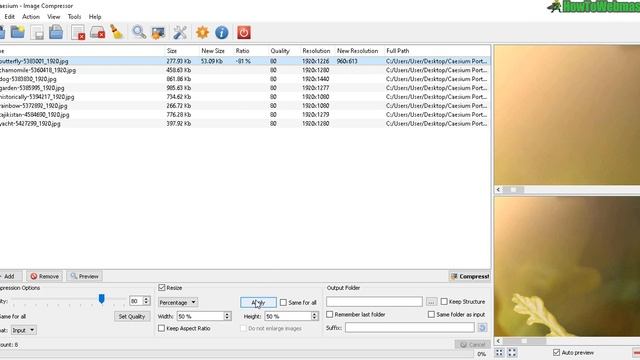The height and width of the screenshot is (360, 640).
Task: Click the Add Folder toolbar icon
Action: coord(18,32)
